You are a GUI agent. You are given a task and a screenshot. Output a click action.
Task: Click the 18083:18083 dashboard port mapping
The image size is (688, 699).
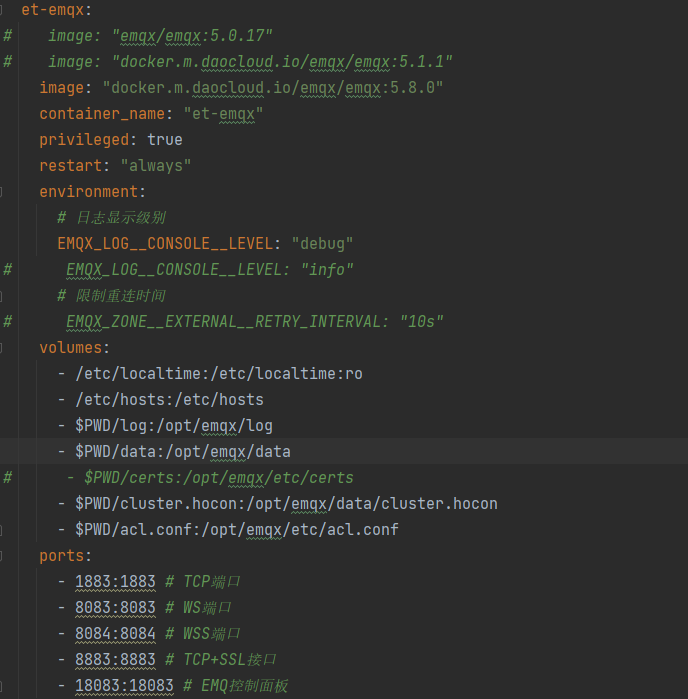[x=124, y=686]
